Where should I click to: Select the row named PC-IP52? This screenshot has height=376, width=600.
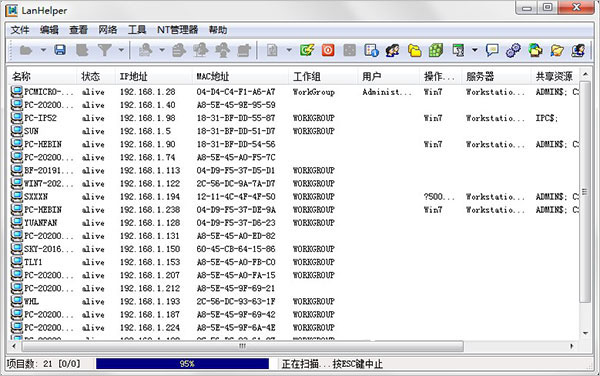coord(294,118)
